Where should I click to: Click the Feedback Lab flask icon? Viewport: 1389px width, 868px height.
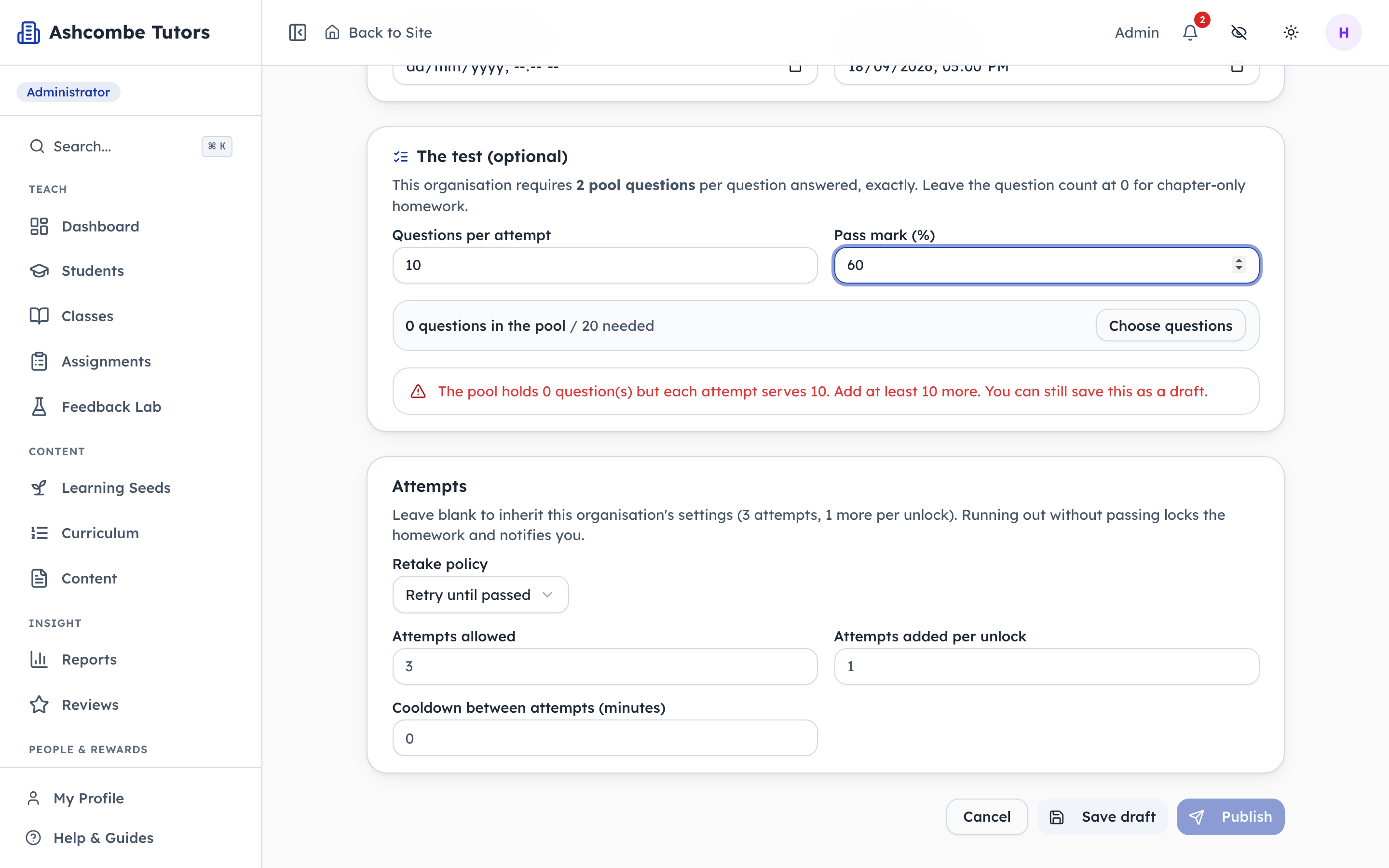click(39, 407)
